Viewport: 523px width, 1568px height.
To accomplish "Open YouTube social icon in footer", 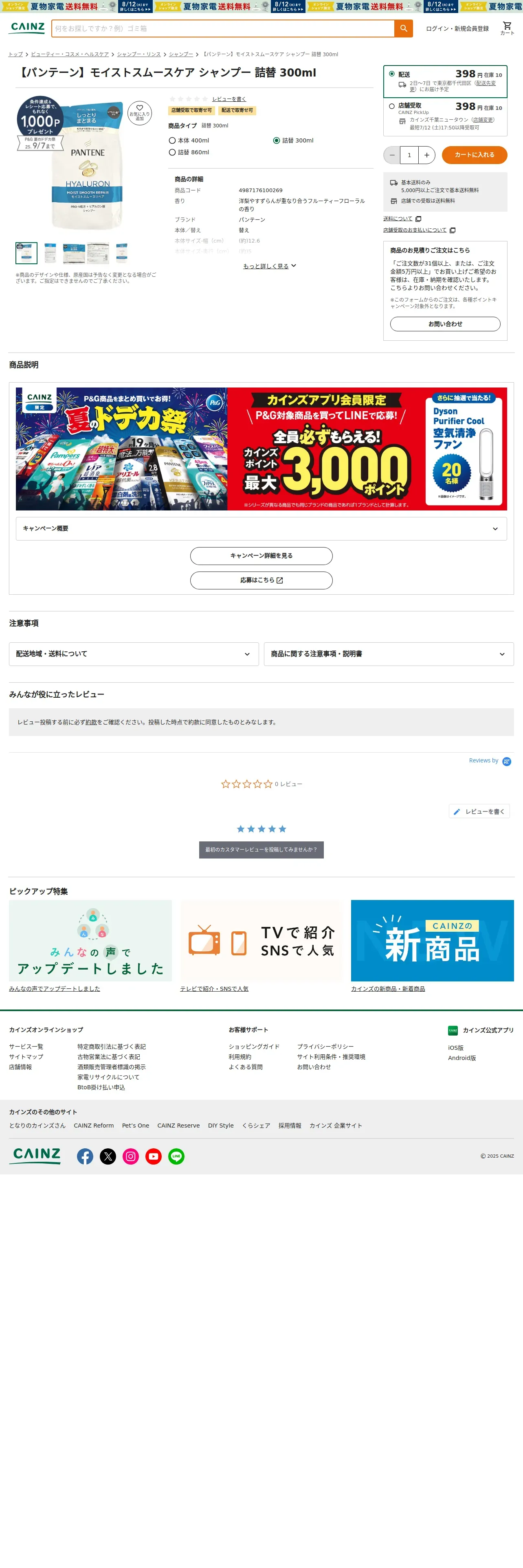I will click(x=154, y=1156).
